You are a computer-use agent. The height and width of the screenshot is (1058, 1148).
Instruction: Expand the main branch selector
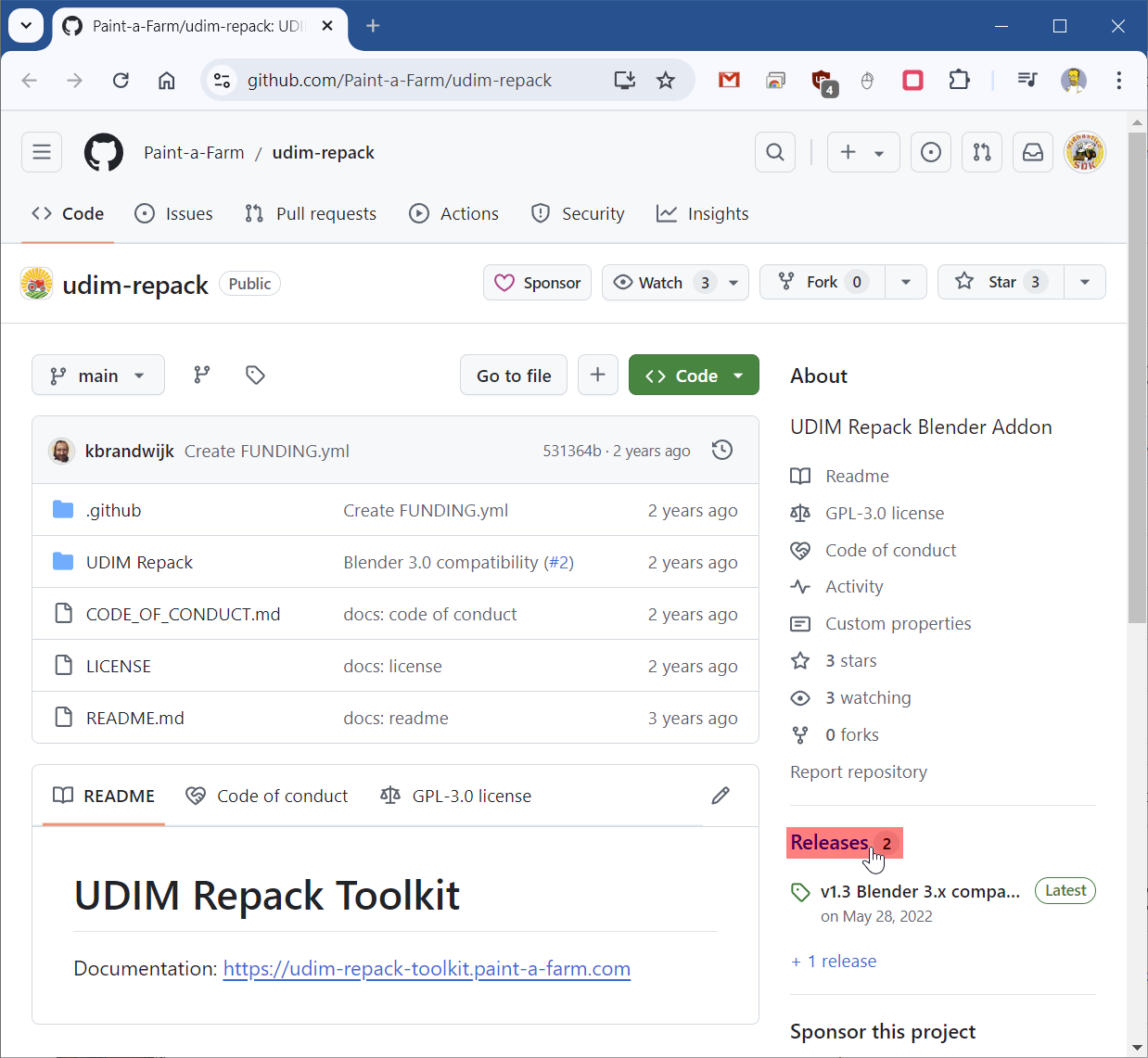point(98,375)
